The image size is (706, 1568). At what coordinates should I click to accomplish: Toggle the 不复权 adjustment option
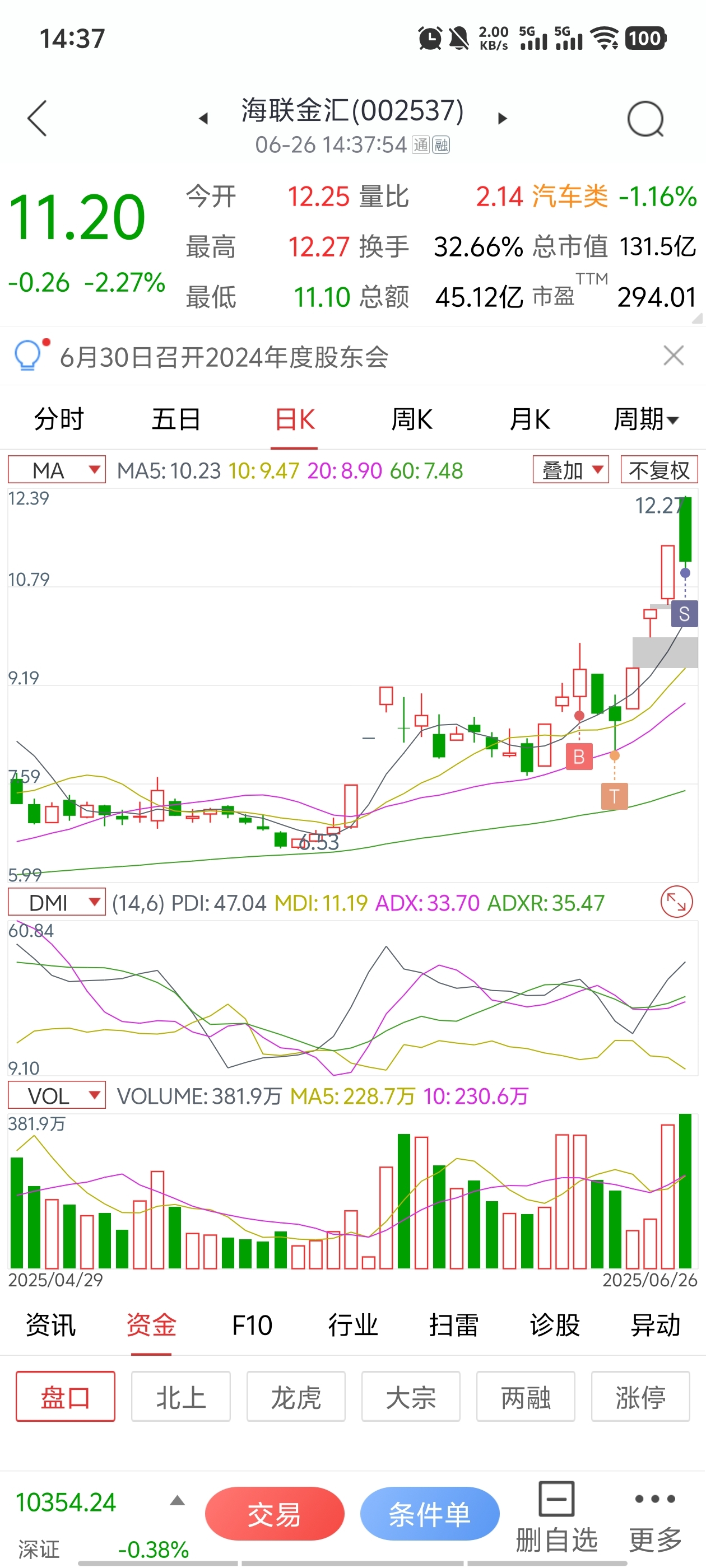[x=659, y=470]
